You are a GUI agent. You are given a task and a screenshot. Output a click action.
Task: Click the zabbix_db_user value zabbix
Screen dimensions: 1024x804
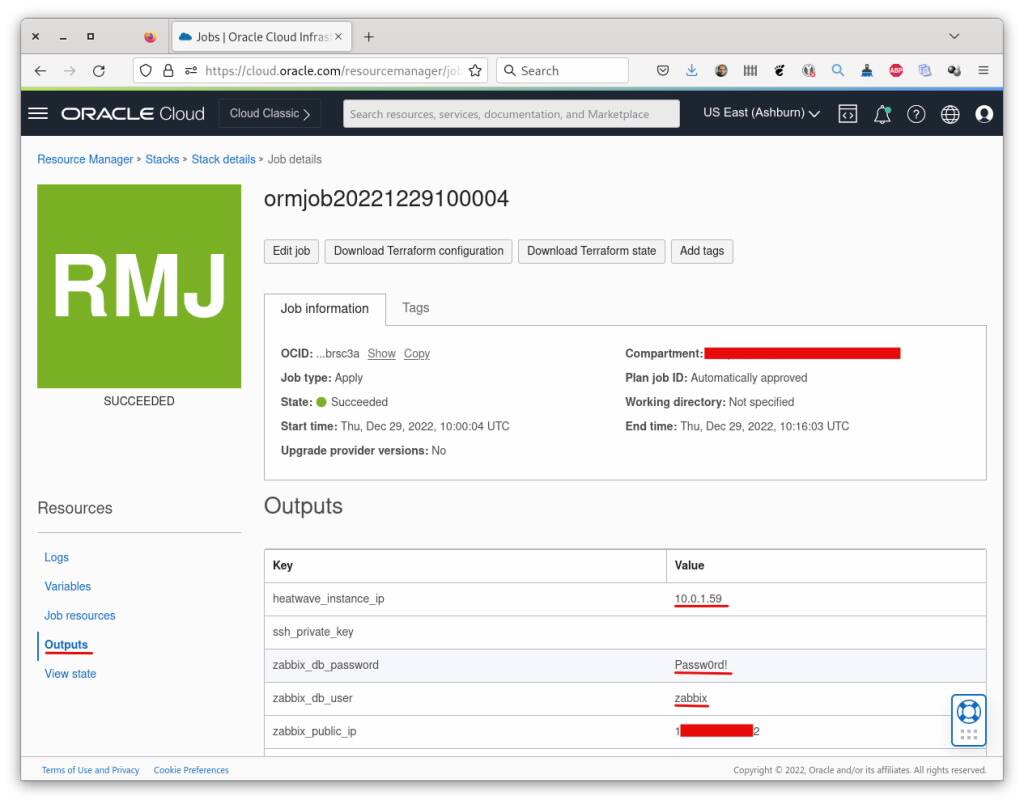click(691, 699)
